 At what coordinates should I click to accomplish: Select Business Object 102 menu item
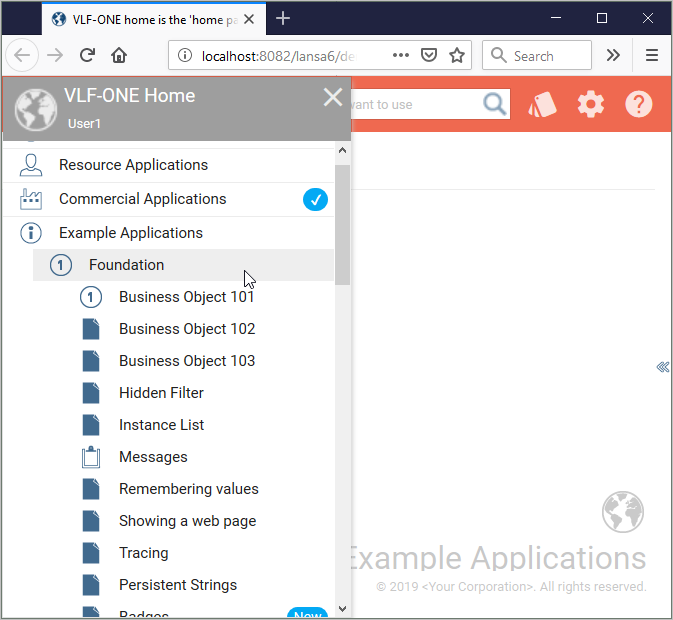[186, 329]
